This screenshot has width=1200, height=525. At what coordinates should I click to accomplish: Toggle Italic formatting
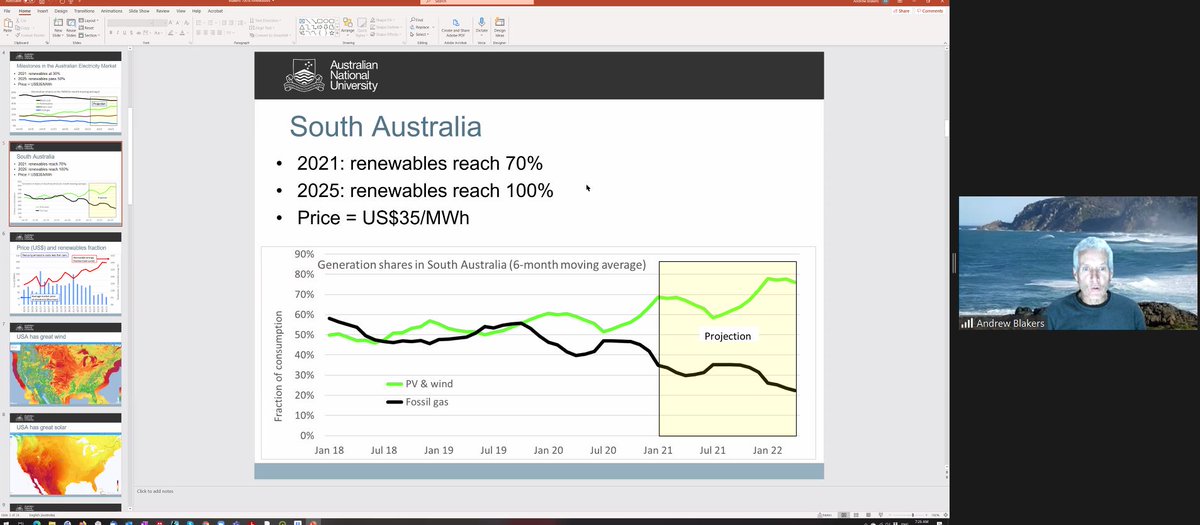(x=117, y=32)
